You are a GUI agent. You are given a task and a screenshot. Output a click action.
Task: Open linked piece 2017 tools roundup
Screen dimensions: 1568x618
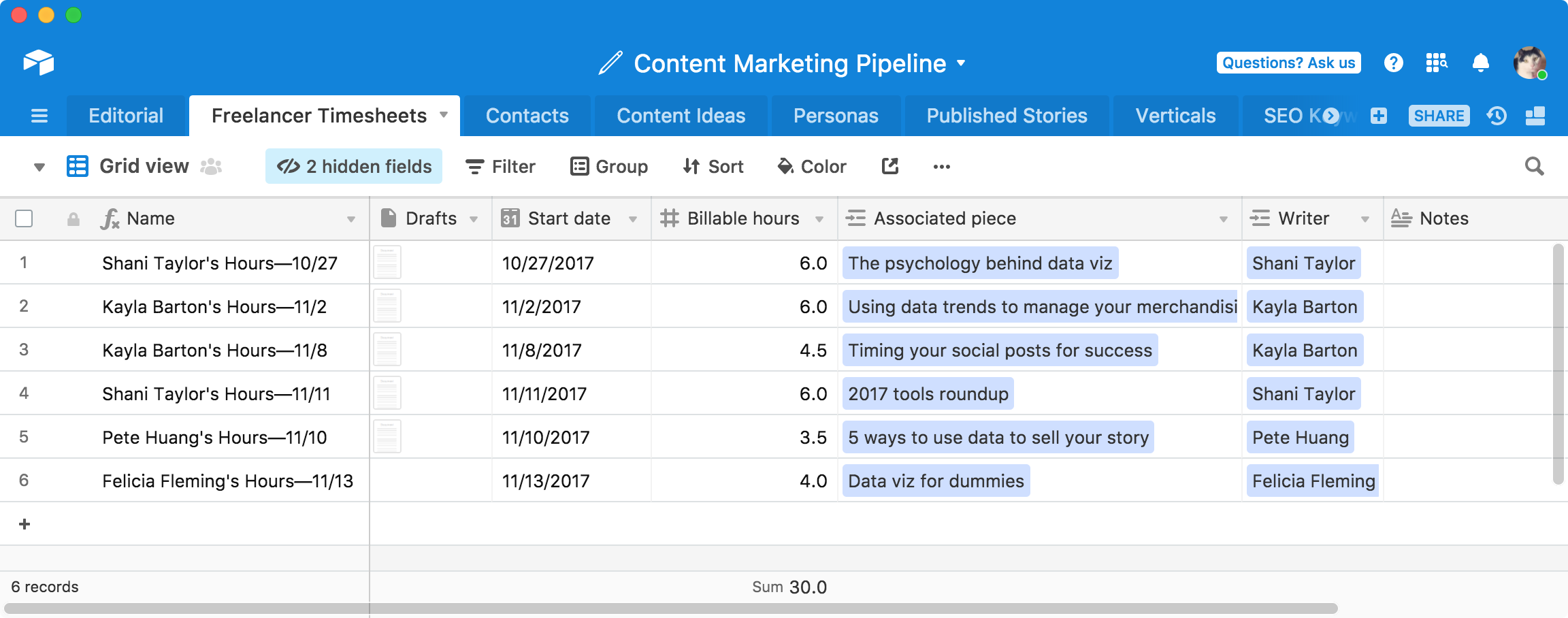[928, 393]
